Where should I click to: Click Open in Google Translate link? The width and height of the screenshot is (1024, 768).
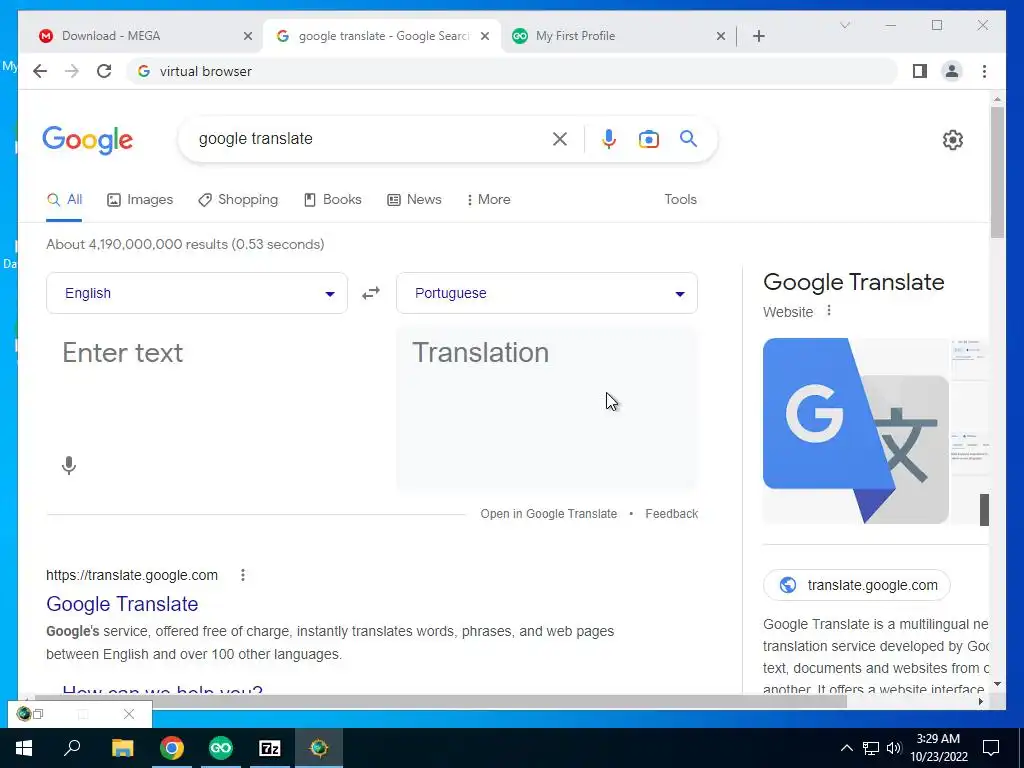pos(549,514)
